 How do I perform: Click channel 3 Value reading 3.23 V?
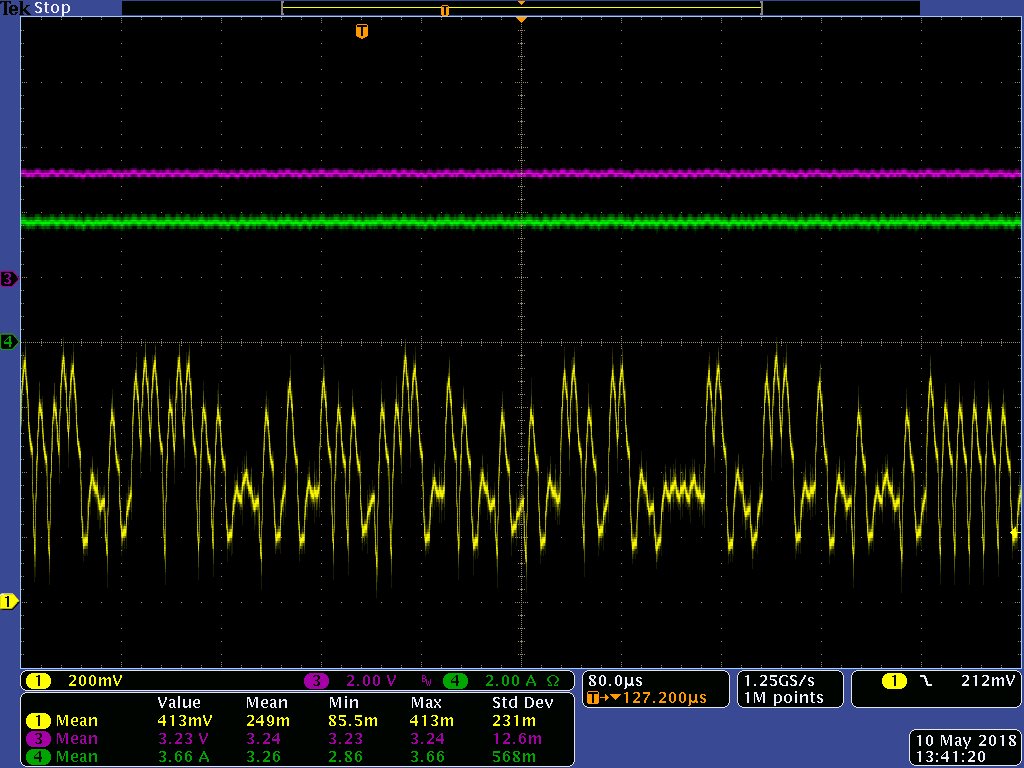tap(185, 739)
